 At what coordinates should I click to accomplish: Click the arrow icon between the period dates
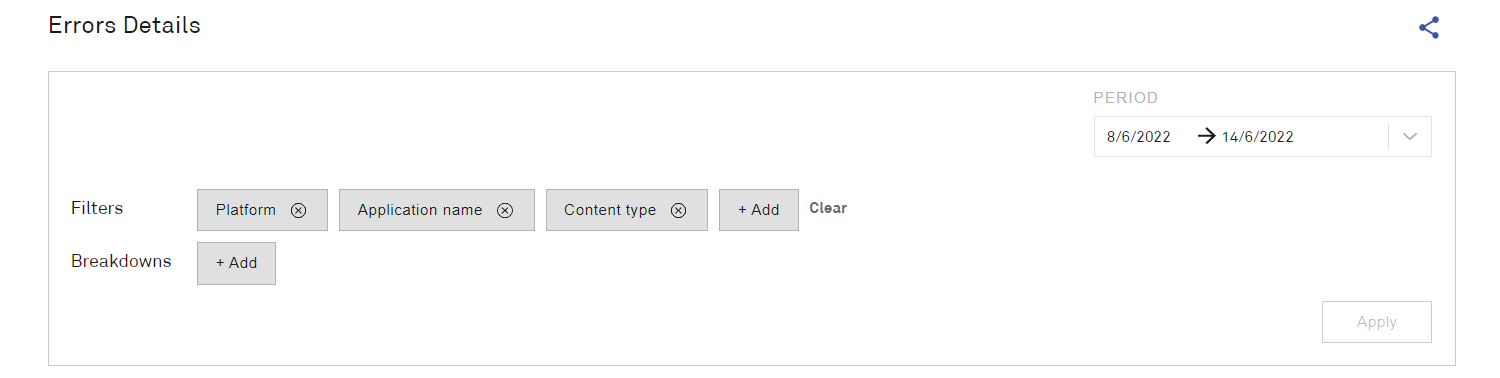pyautogui.click(x=1206, y=137)
